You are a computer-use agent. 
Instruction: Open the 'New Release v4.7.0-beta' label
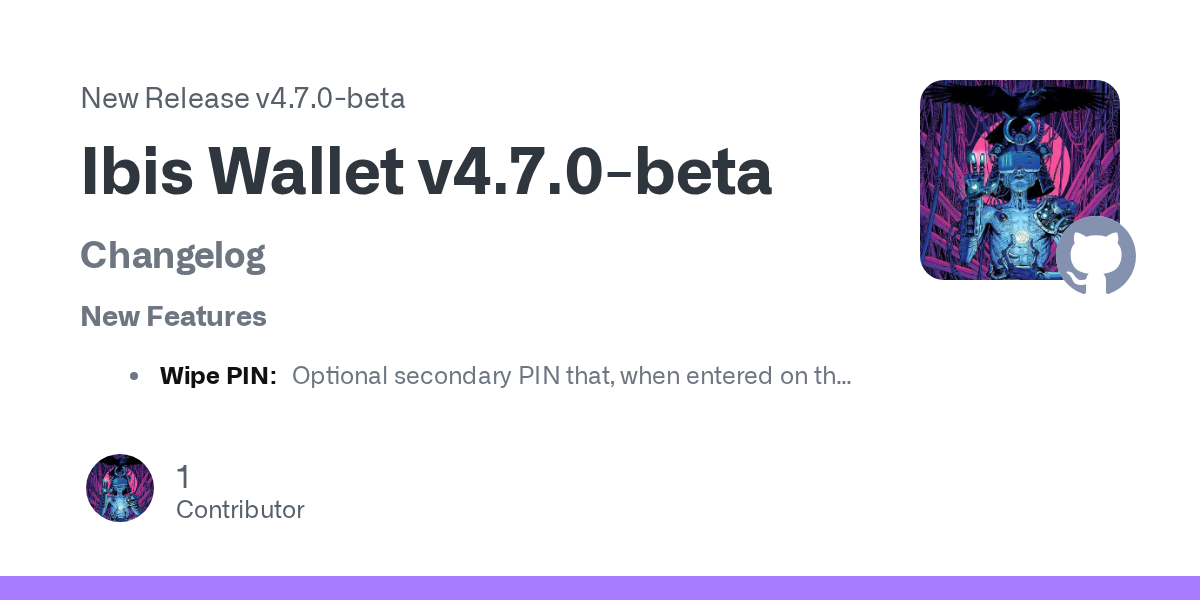[x=243, y=98]
